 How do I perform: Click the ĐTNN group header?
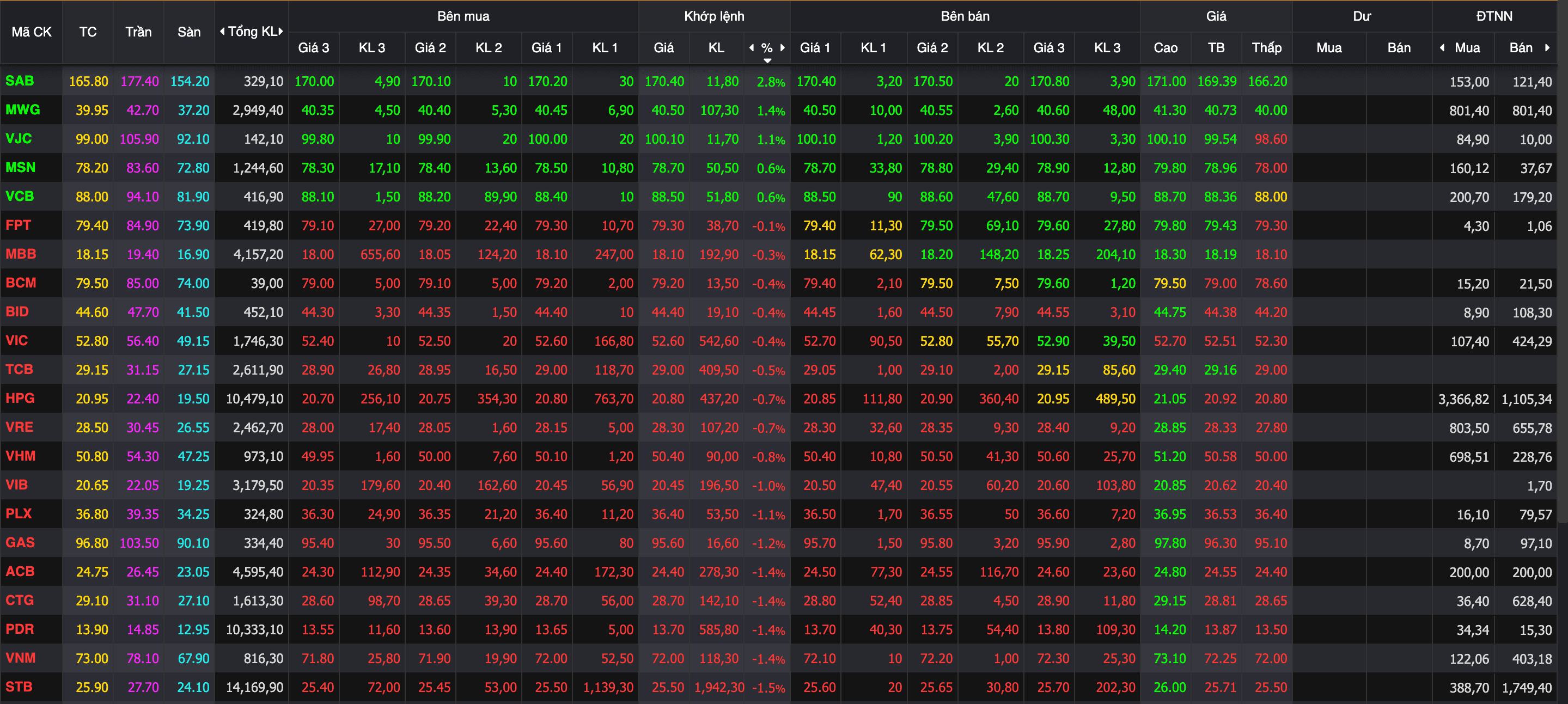pyautogui.click(x=1494, y=16)
